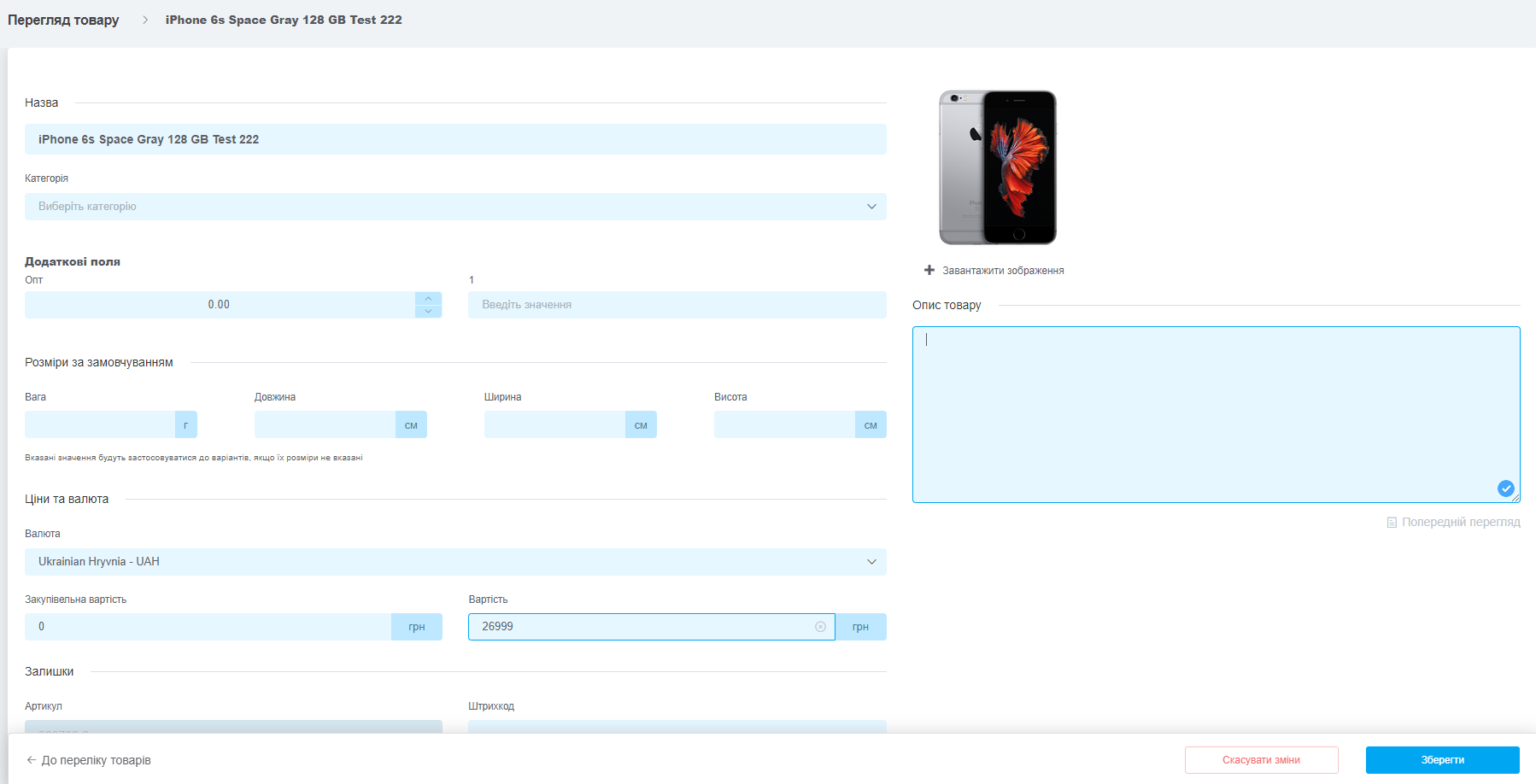Click the blue checkmark icon in the description box
The width and height of the screenshot is (1536, 784).
click(1506, 489)
